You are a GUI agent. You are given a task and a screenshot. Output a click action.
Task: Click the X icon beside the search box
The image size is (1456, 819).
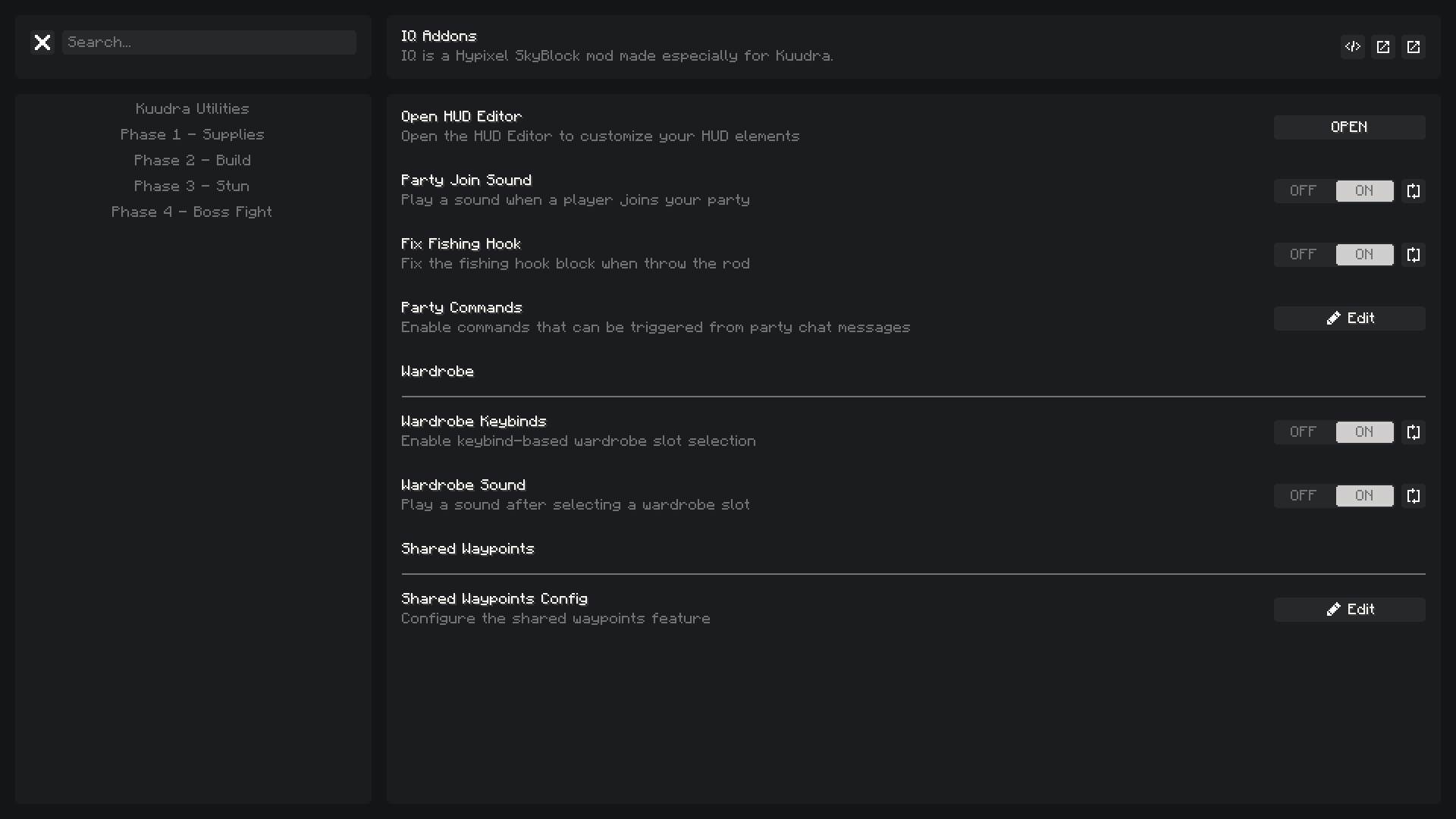point(42,42)
